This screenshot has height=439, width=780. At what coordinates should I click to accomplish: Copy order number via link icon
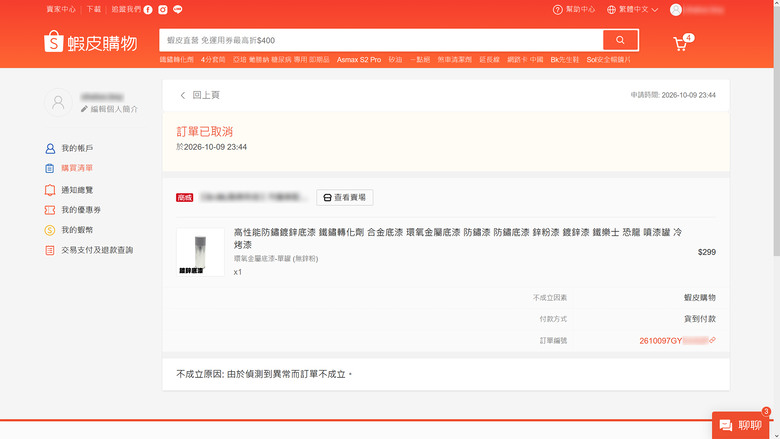pos(712,340)
